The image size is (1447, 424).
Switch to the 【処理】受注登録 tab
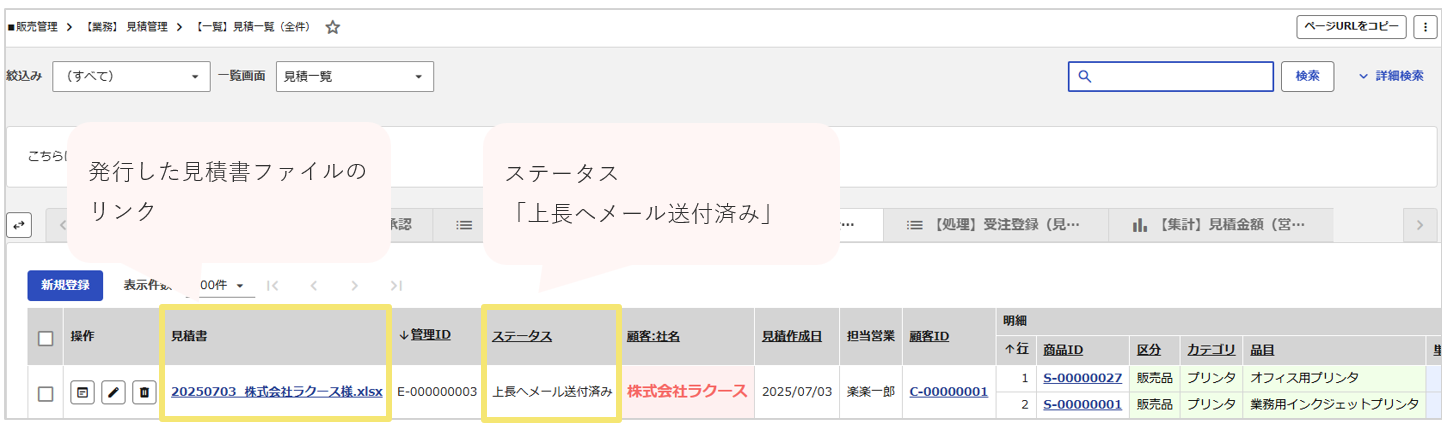[x=992, y=225]
